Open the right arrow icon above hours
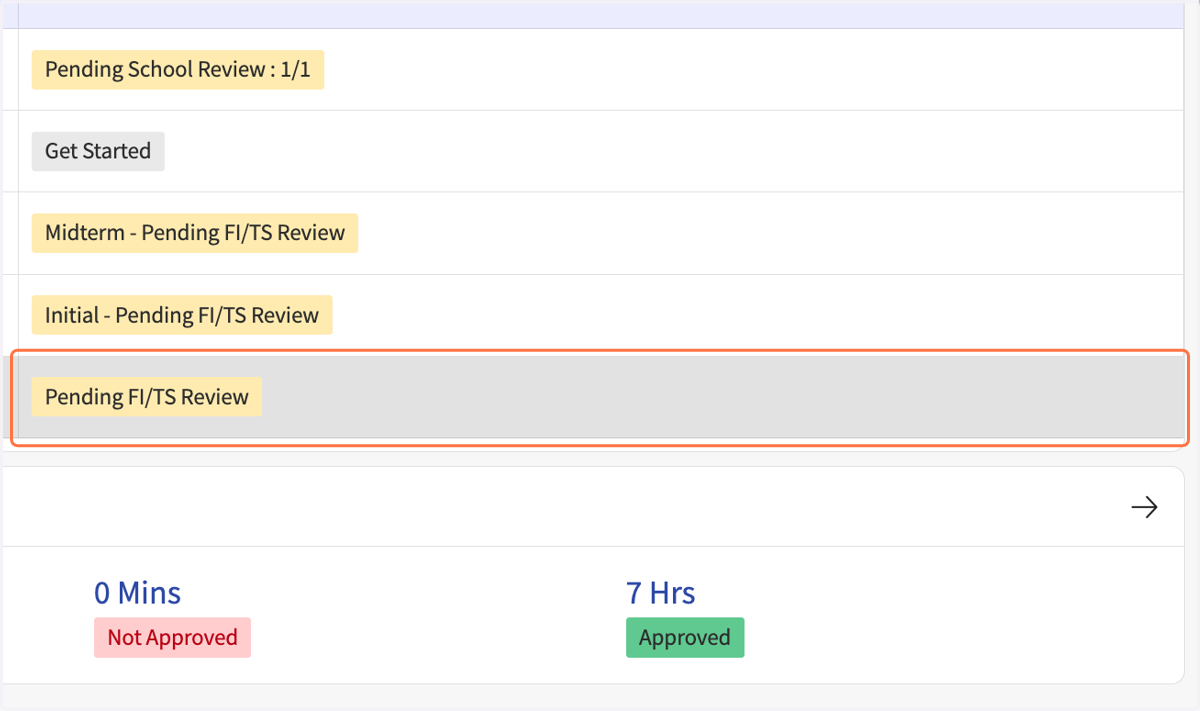 point(1144,507)
